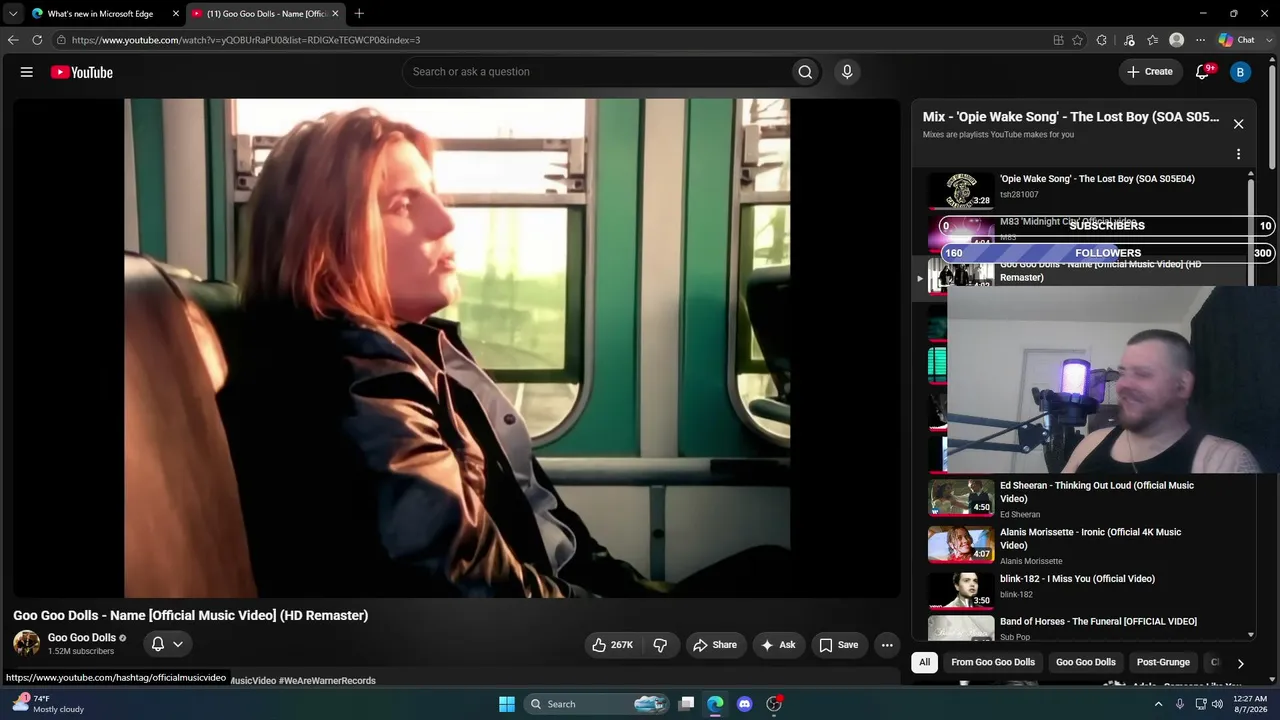The image size is (1280, 720).
Task: Open more actions below the video
Action: 887,645
